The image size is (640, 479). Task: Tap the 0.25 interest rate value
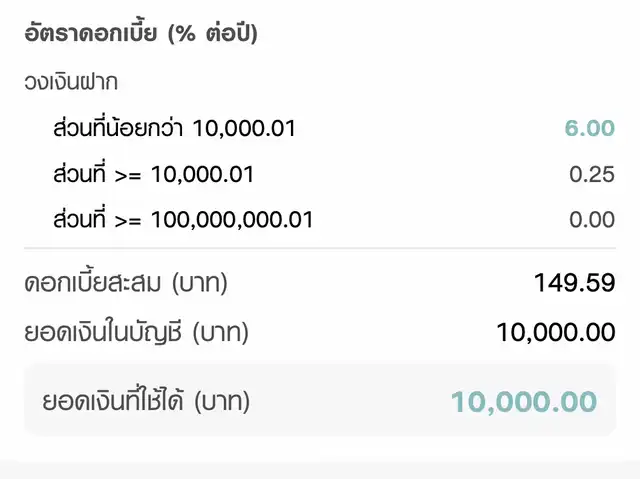pos(592,174)
